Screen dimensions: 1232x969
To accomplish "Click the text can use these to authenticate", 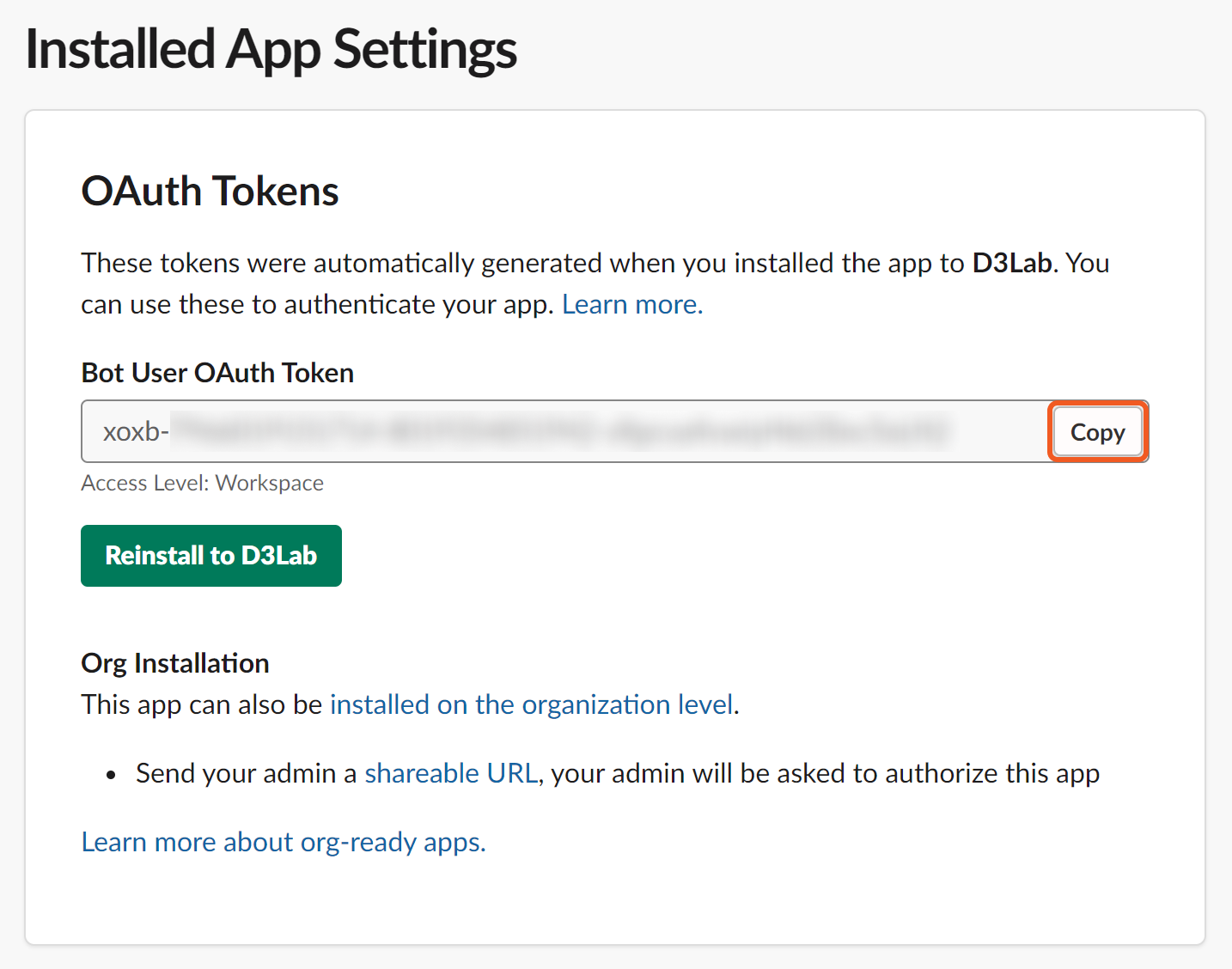I will click(318, 305).
